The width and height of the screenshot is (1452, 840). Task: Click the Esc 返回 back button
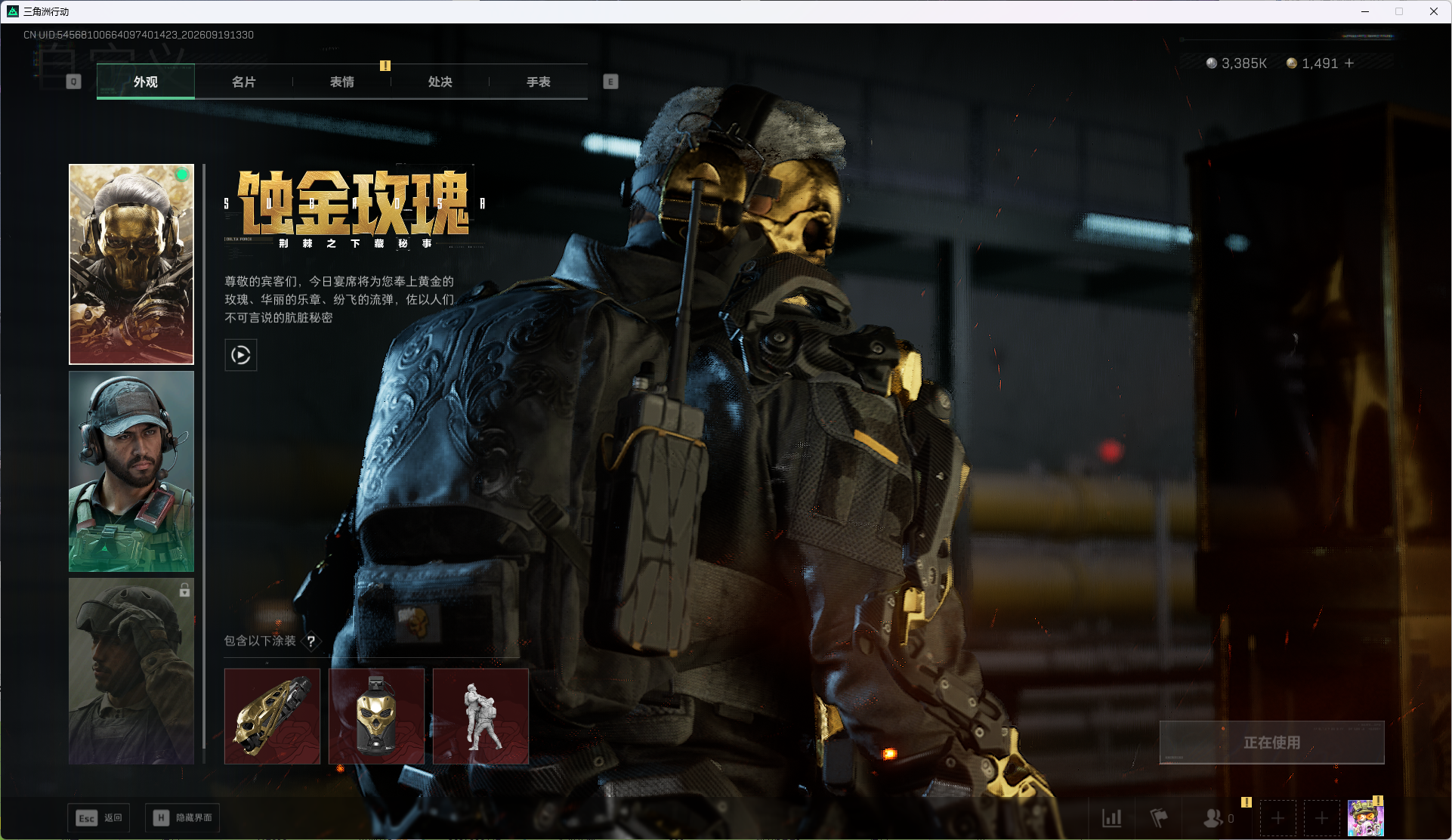click(99, 818)
